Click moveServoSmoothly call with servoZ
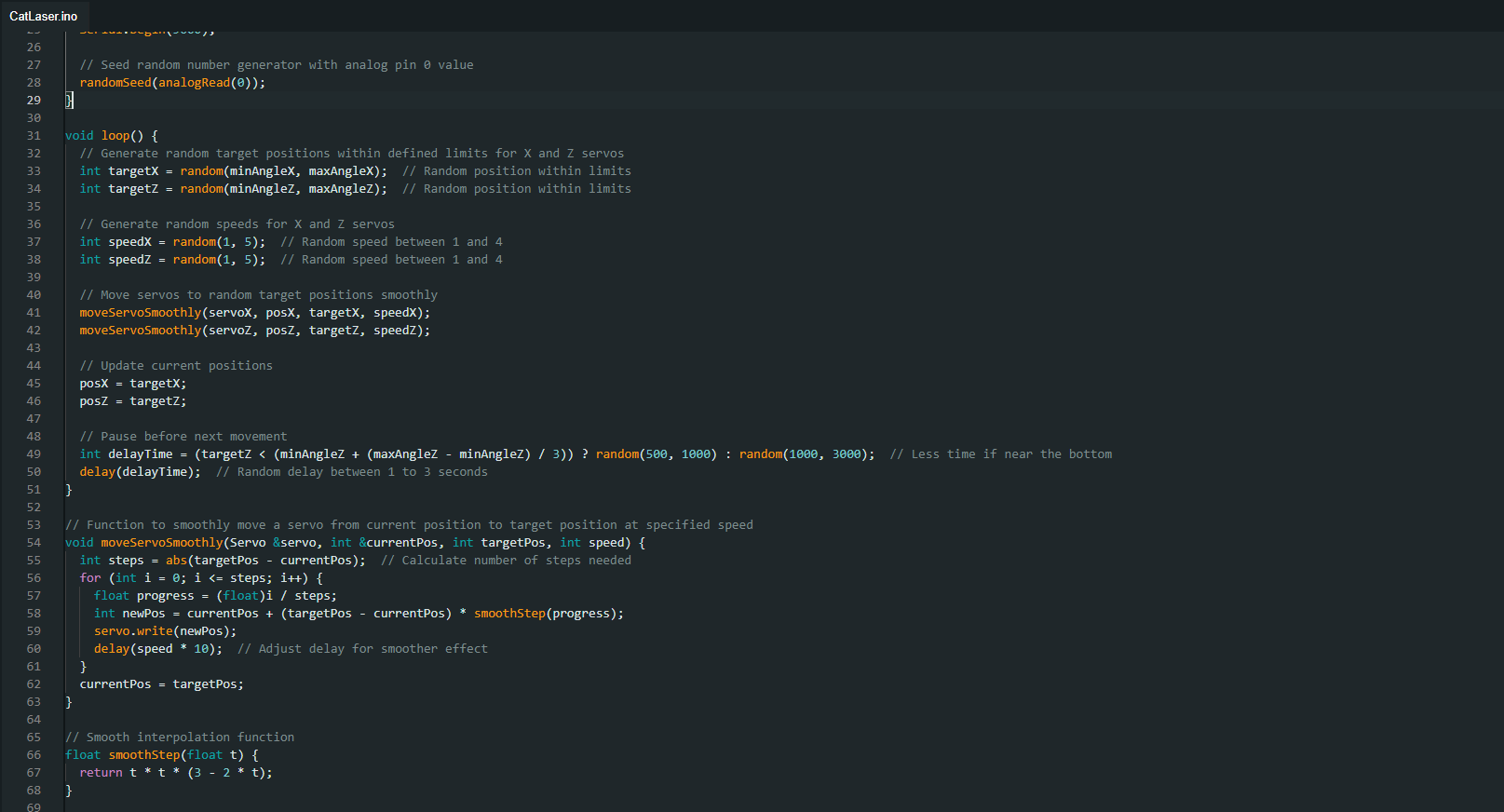The height and width of the screenshot is (812, 1504). (x=255, y=331)
